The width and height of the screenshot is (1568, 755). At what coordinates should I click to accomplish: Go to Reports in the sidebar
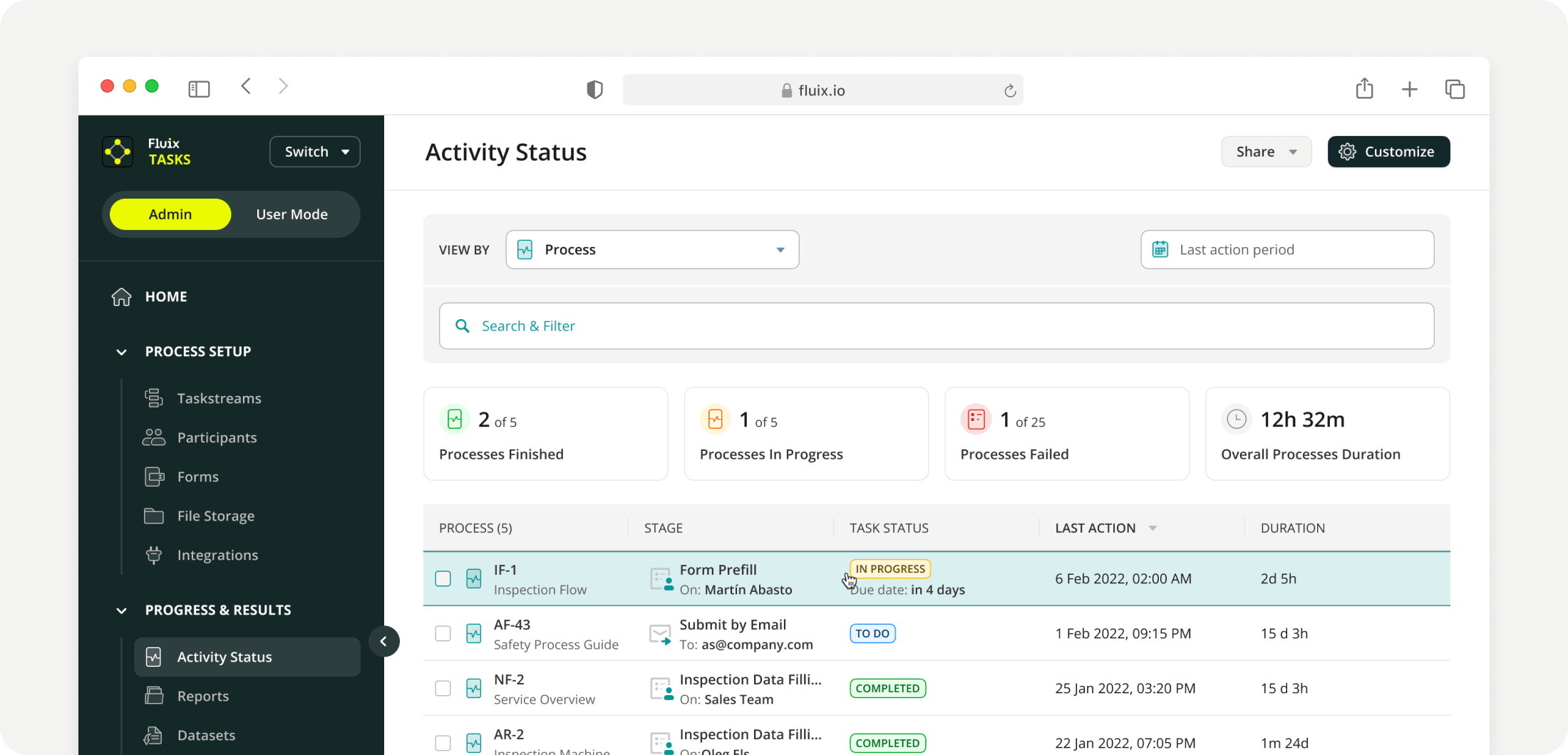[x=202, y=696]
